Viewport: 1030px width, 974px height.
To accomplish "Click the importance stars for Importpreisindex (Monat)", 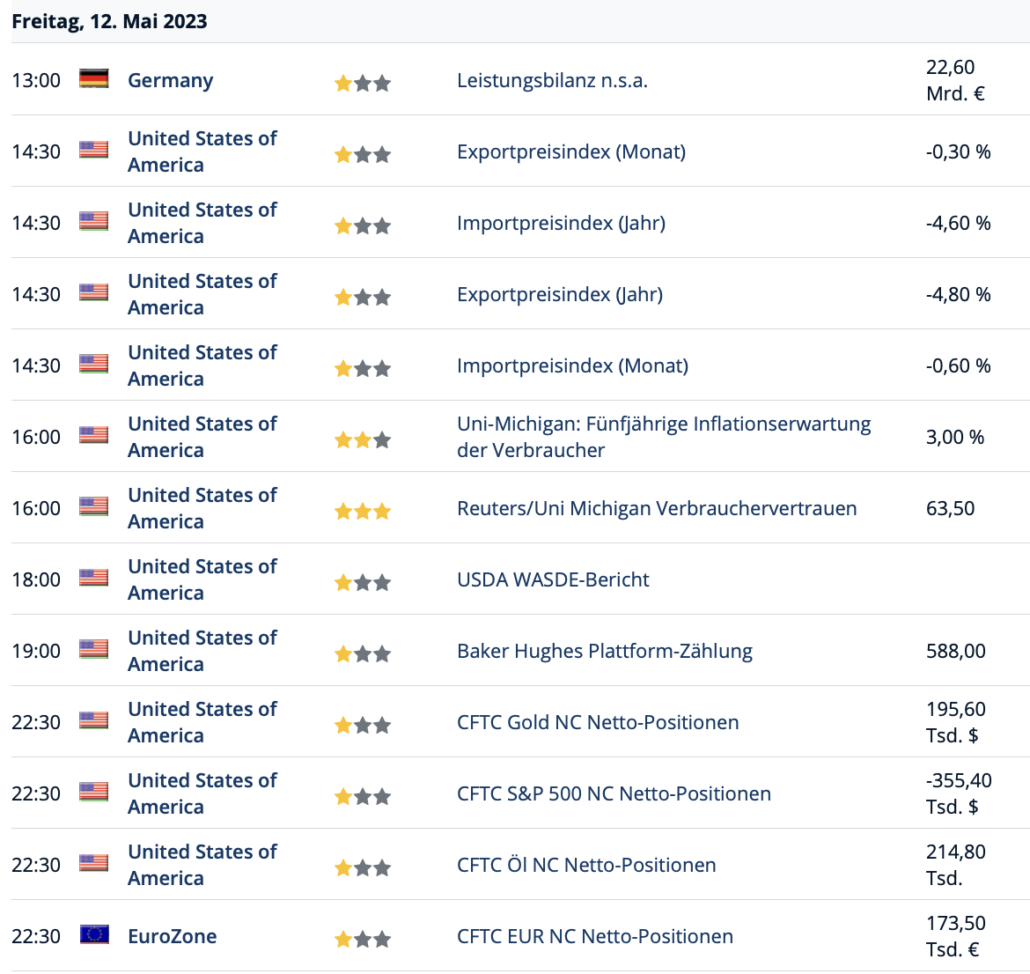I will (363, 369).
